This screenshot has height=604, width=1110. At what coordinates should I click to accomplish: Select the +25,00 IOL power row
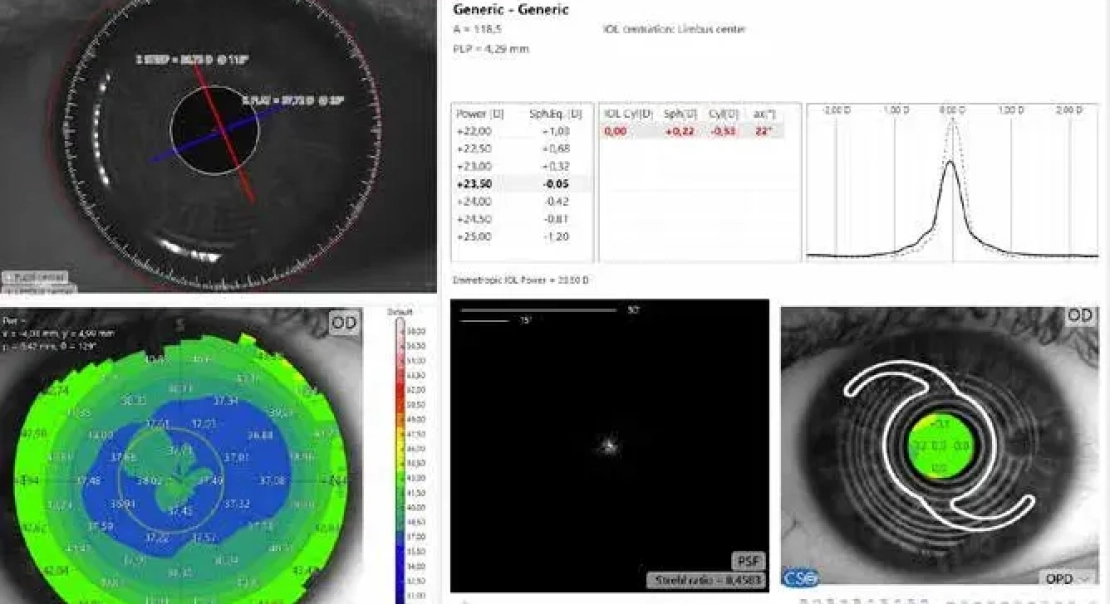[521, 237]
